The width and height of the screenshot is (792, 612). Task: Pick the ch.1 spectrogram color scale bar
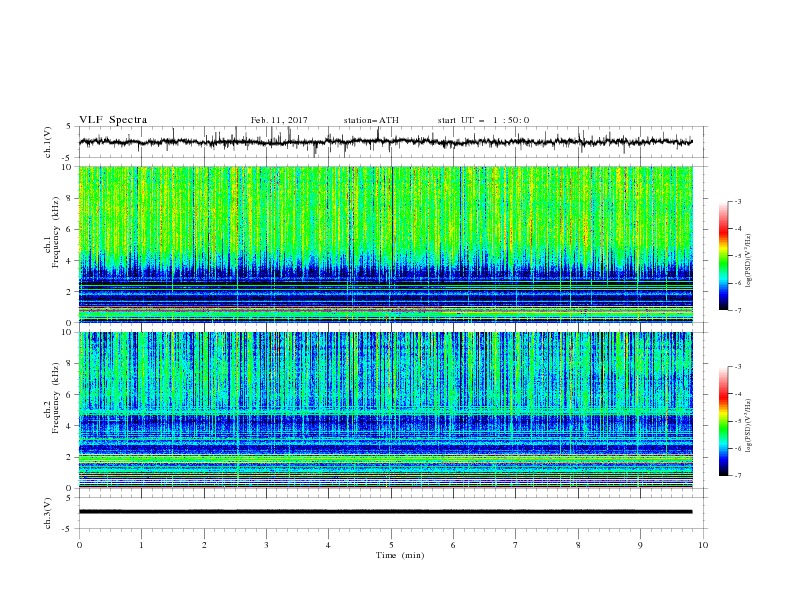tap(723, 256)
